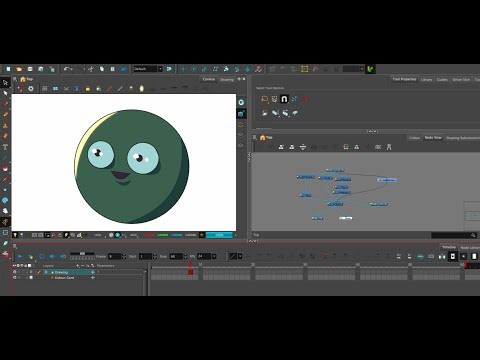This screenshot has height=360, width=480.
Task: Click the Top home icon in Node View
Action: coord(263,137)
